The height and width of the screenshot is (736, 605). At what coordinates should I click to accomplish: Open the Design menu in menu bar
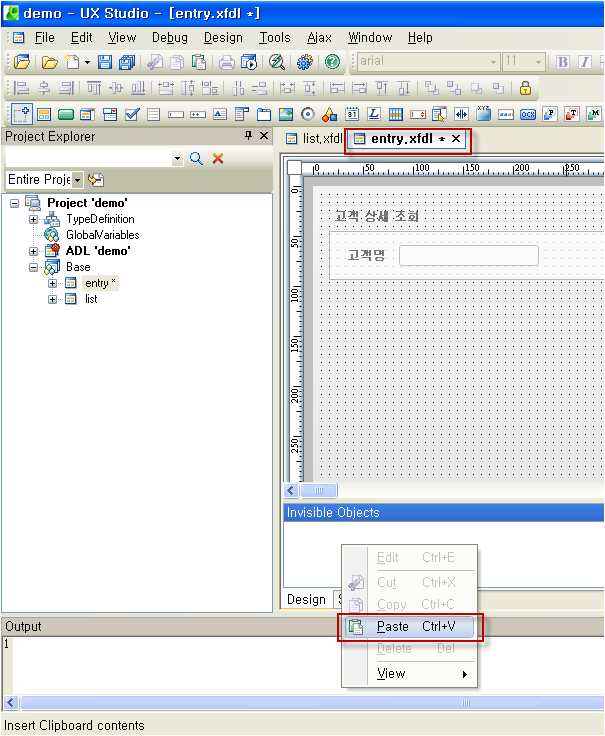tap(222, 37)
